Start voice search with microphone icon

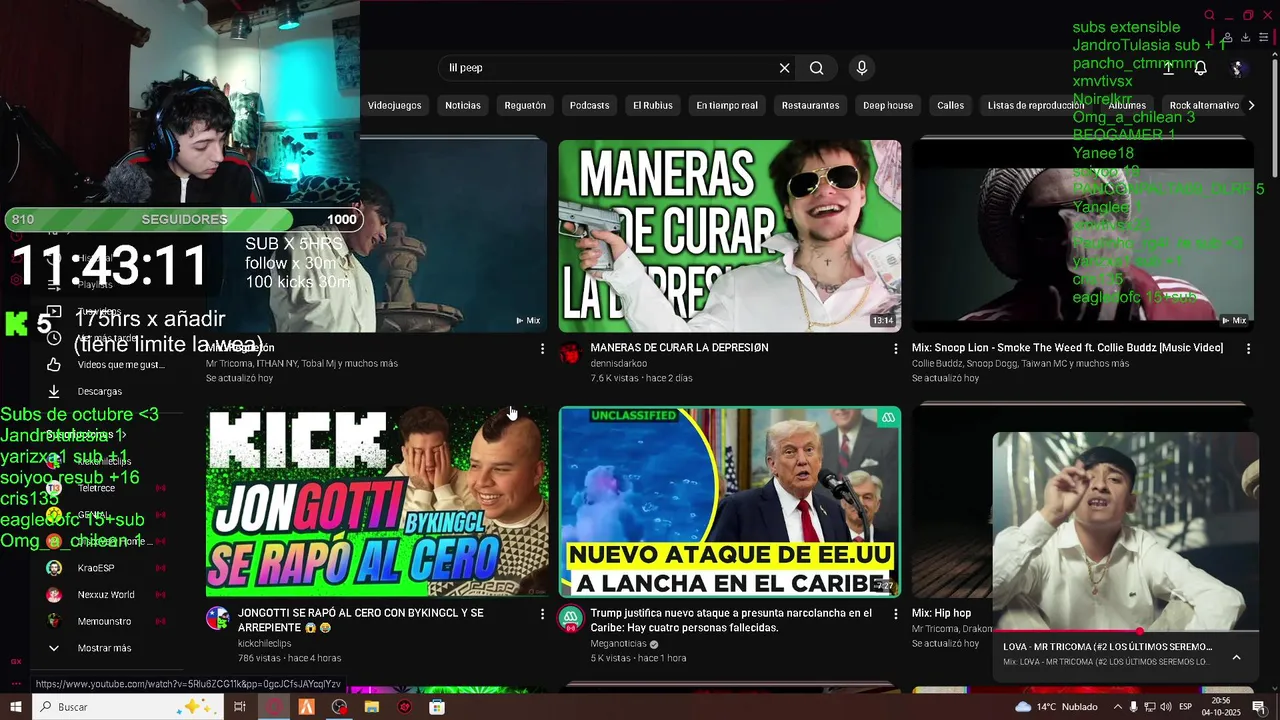tap(862, 68)
